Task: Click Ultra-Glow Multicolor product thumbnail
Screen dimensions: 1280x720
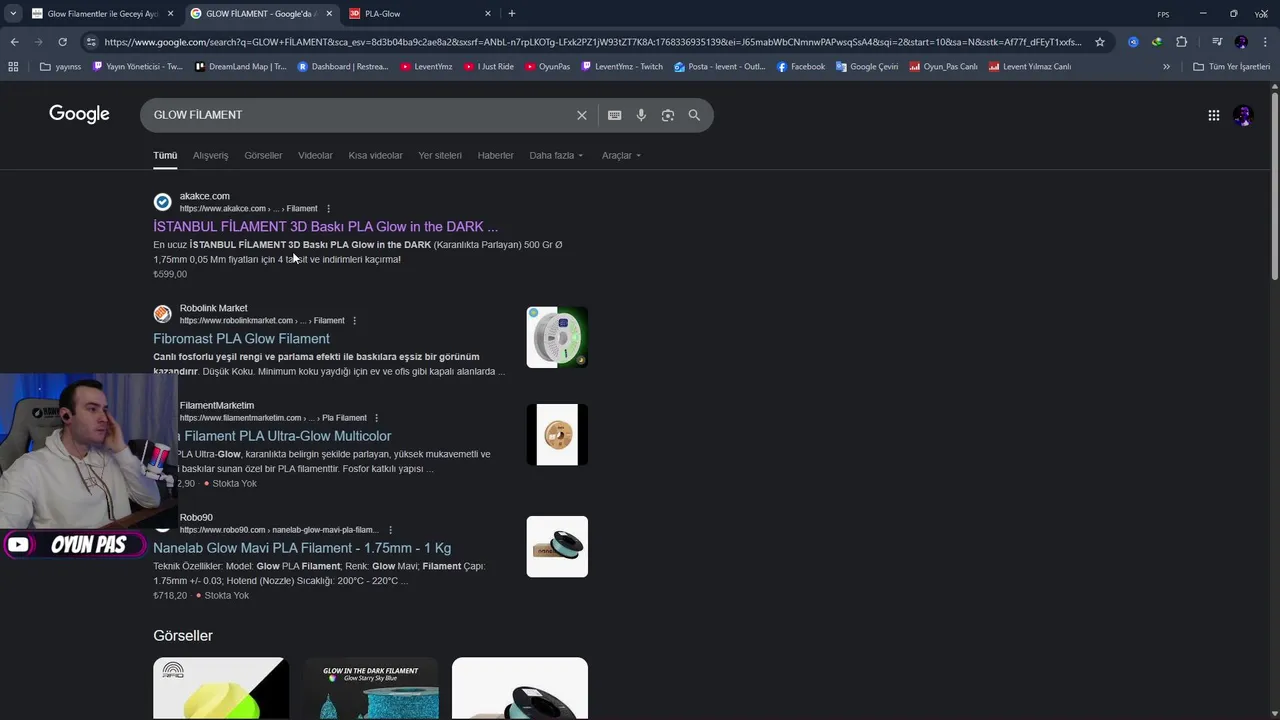Action: (557, 434)
